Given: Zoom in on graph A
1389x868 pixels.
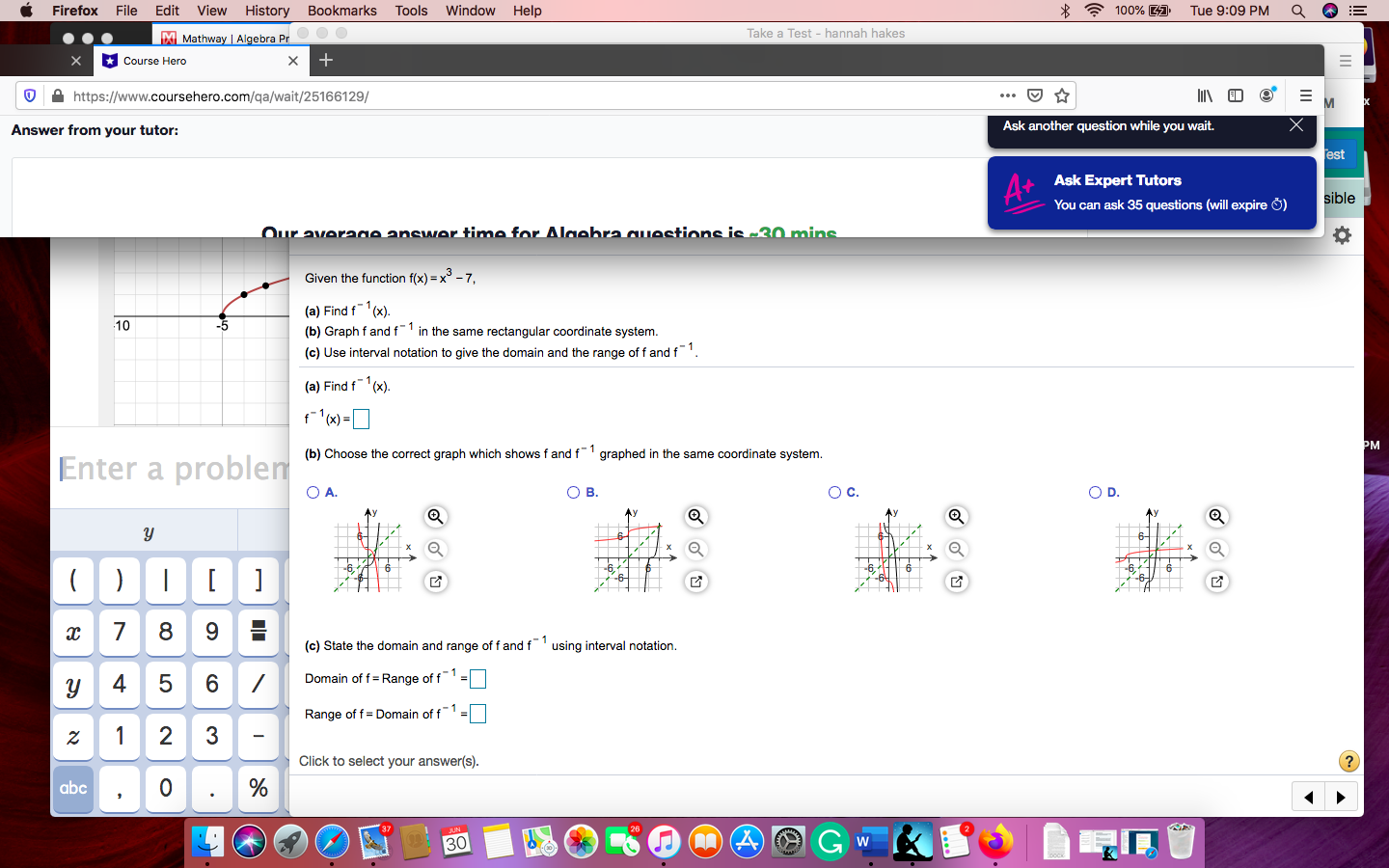Looking at the screenshot, I should click(x=436, y=517).
